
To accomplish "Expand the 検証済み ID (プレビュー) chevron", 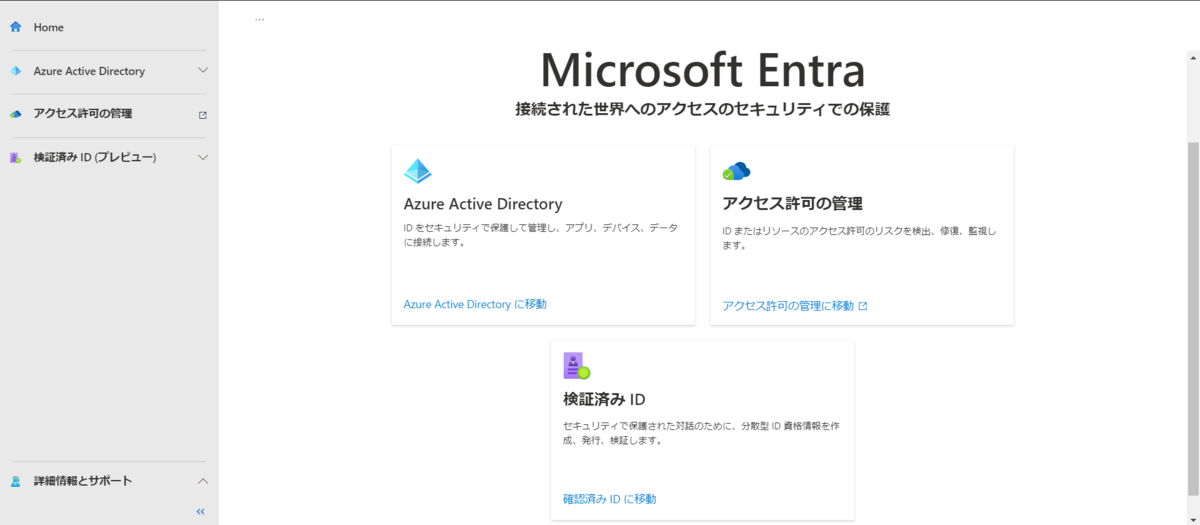I will [x=203, y=158].
